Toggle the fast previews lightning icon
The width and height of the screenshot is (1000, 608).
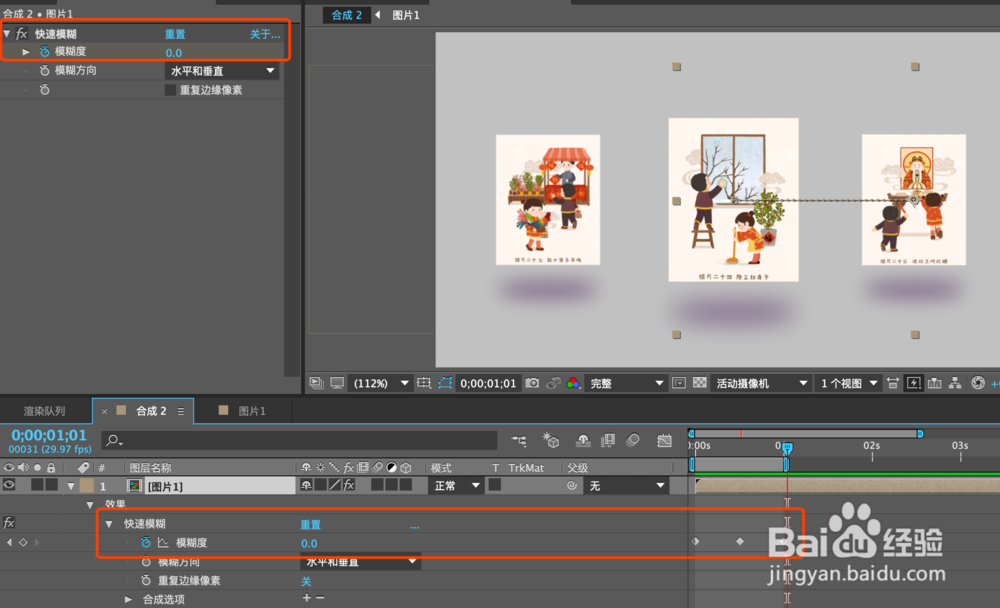[913, 383]
